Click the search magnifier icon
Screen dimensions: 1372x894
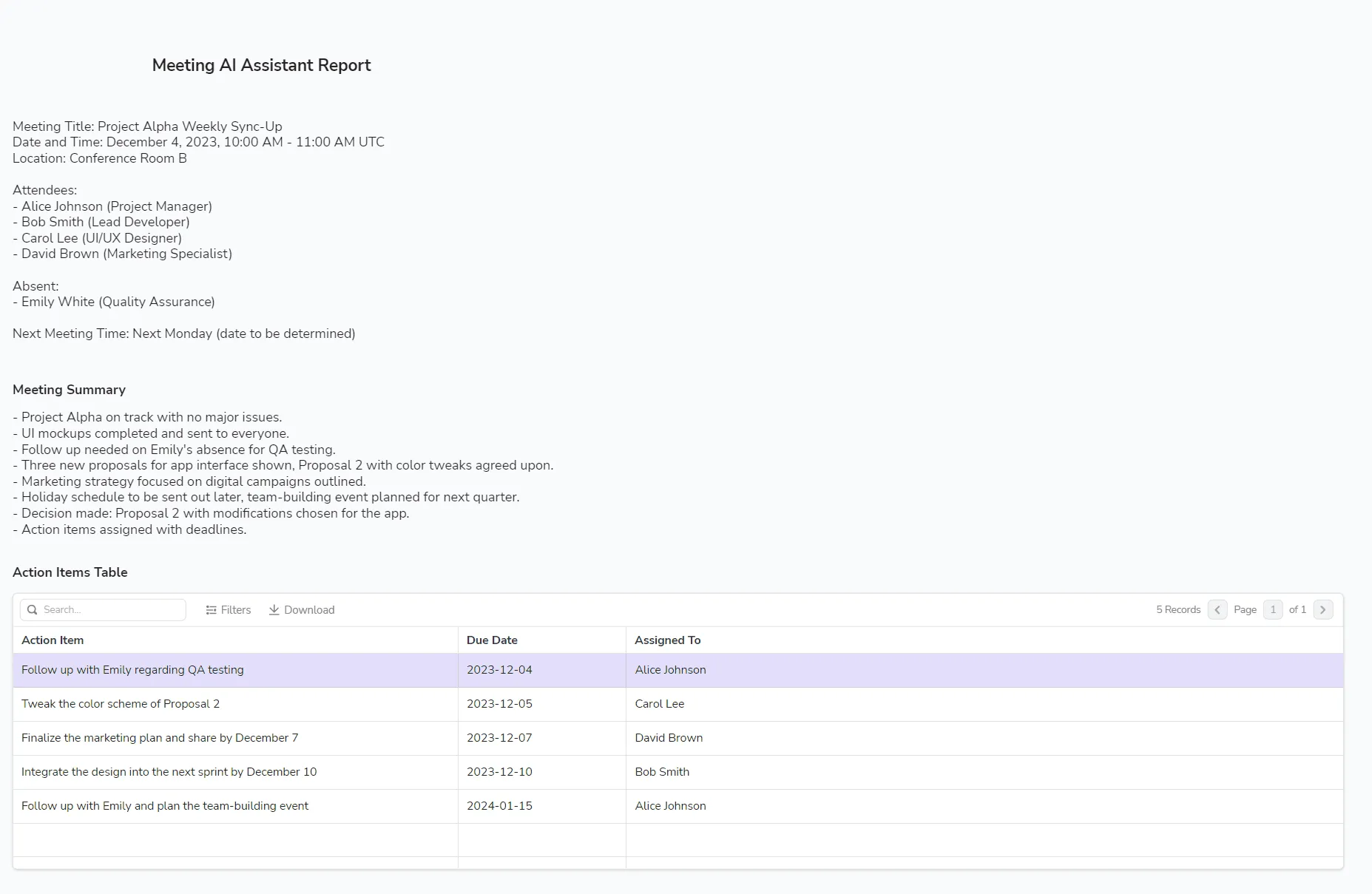coord(33,609)
